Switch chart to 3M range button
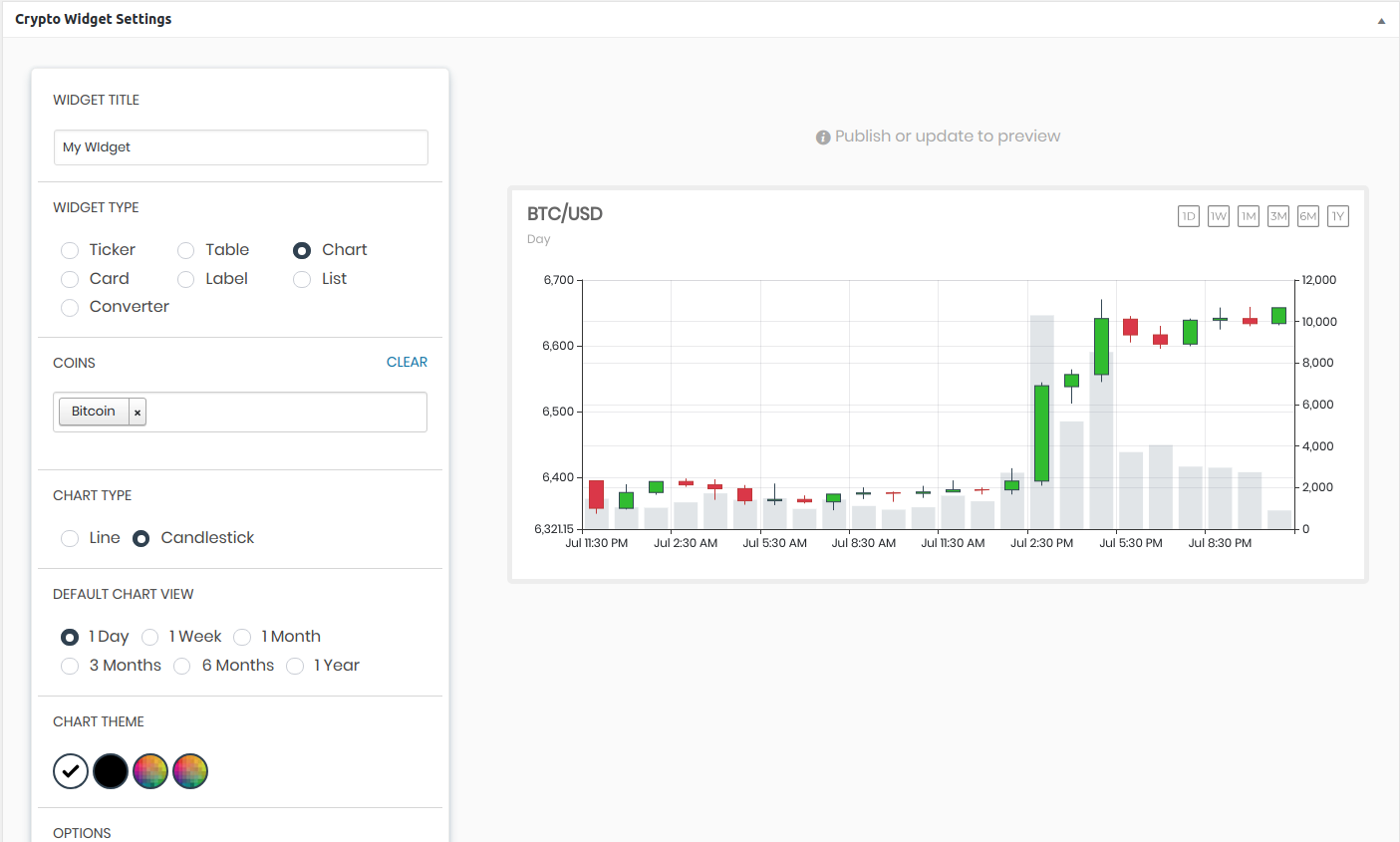The image size is (1400, 842). click(x=1277, y=216)
